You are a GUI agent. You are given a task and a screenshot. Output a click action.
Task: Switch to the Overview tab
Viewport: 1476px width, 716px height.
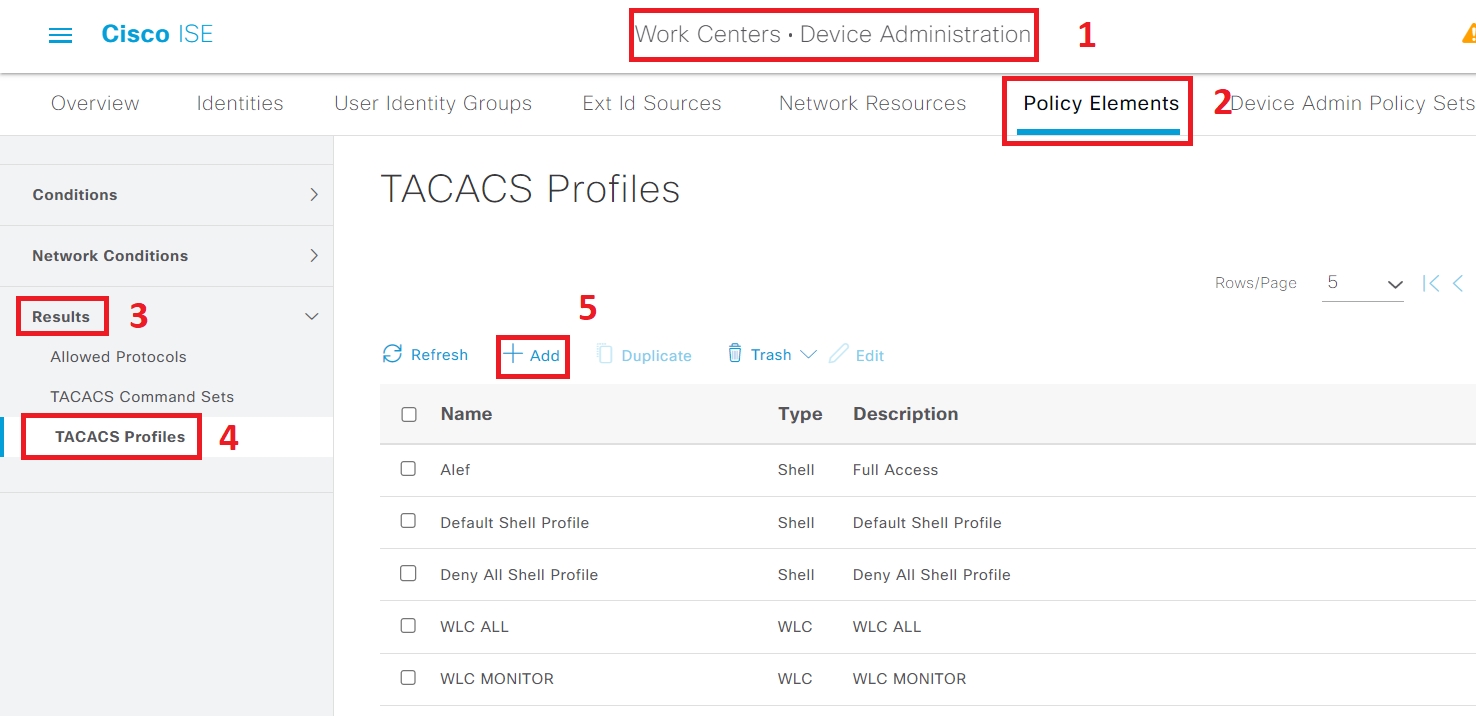point(95,103)
